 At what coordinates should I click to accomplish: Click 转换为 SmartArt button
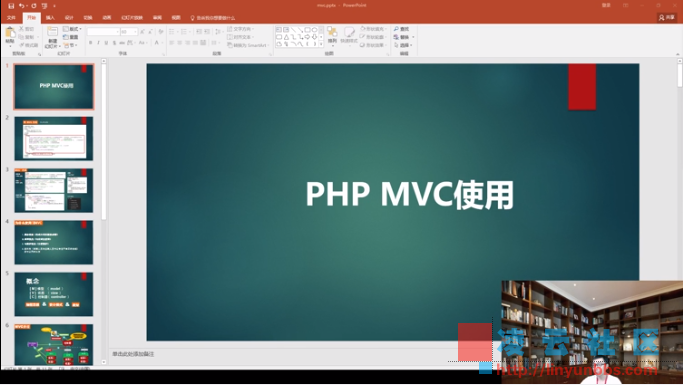(248, 45)
